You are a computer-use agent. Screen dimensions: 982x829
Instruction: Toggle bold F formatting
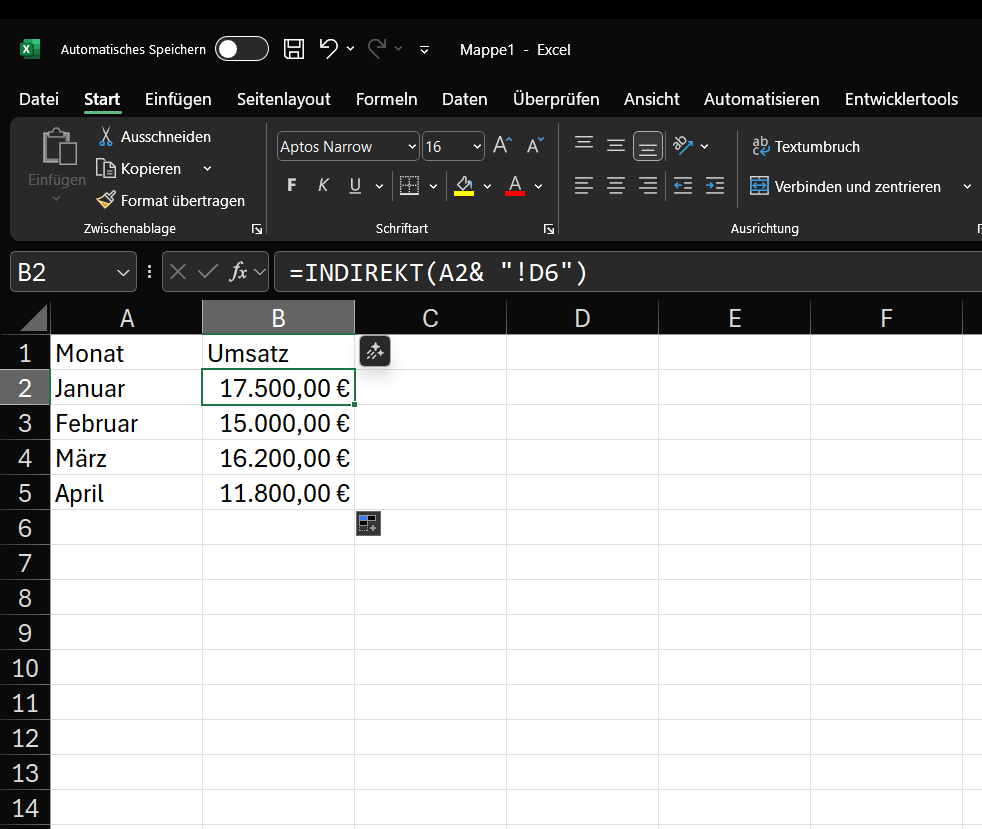coord(292,186)
